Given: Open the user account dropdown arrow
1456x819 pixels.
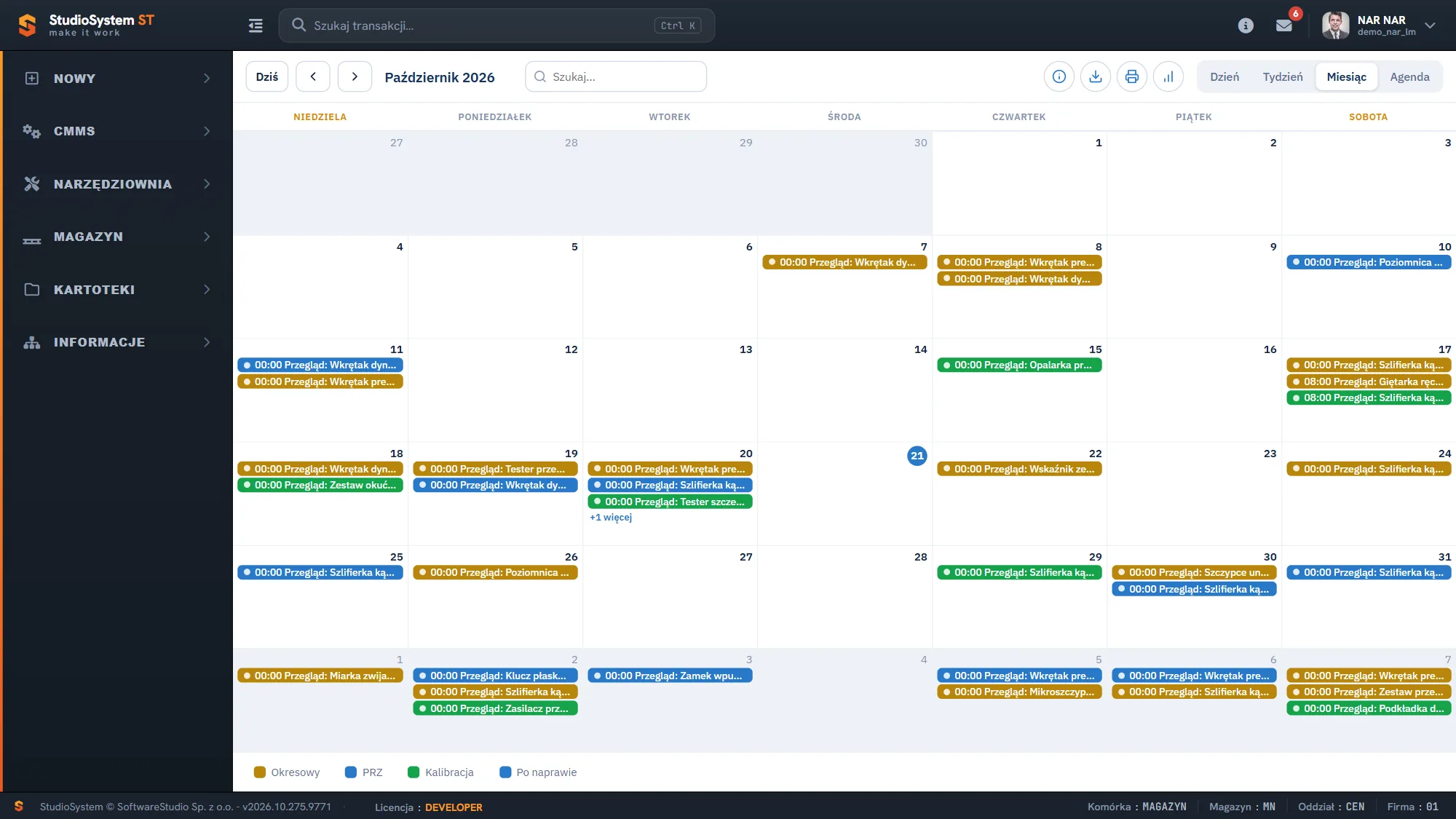Looking at the screenshot, I should pos(1430,25).
